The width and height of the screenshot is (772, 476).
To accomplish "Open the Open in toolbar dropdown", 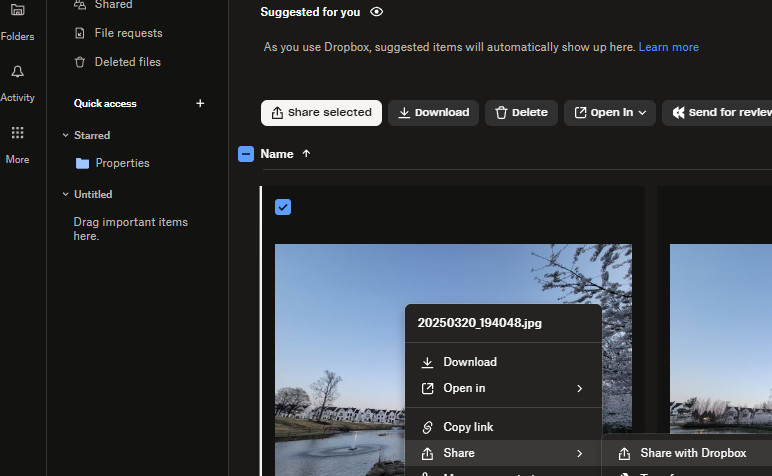I will tap(610, 113).
